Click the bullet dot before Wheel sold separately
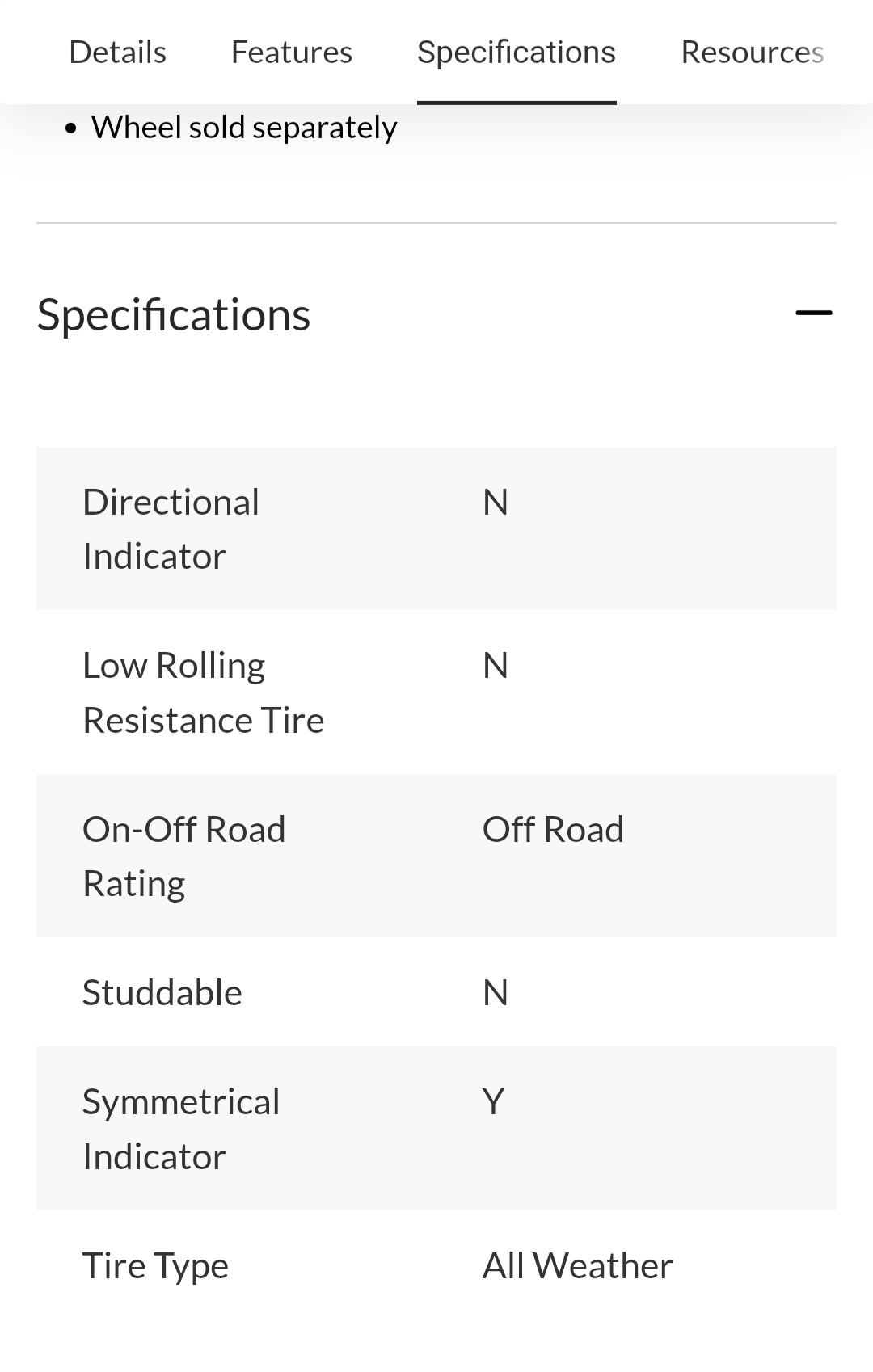The width and height of the screenshot is (873, 1372). pos(72,128)
